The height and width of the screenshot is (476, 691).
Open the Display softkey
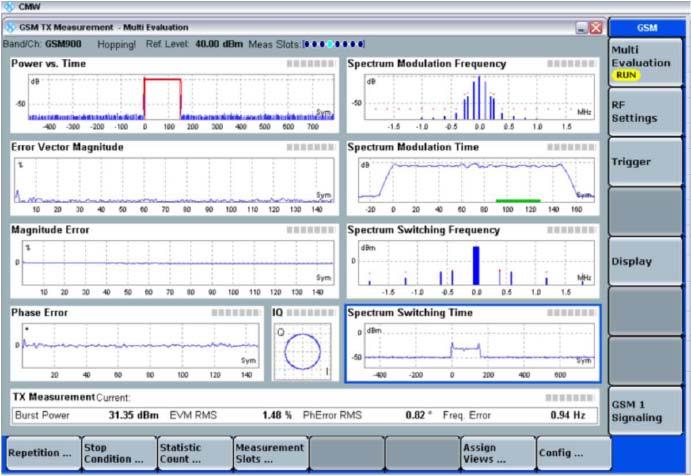click(646, 261)
